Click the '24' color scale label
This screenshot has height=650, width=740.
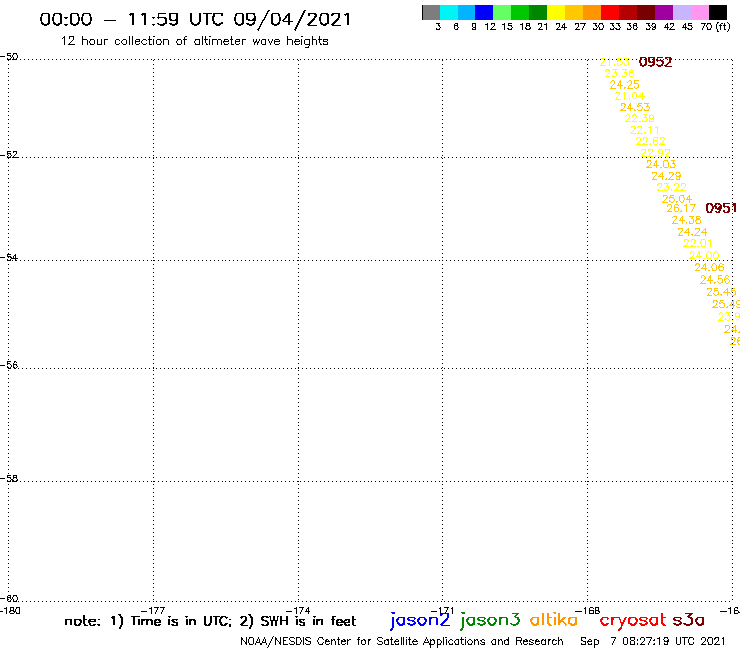(x=561, y=27)
